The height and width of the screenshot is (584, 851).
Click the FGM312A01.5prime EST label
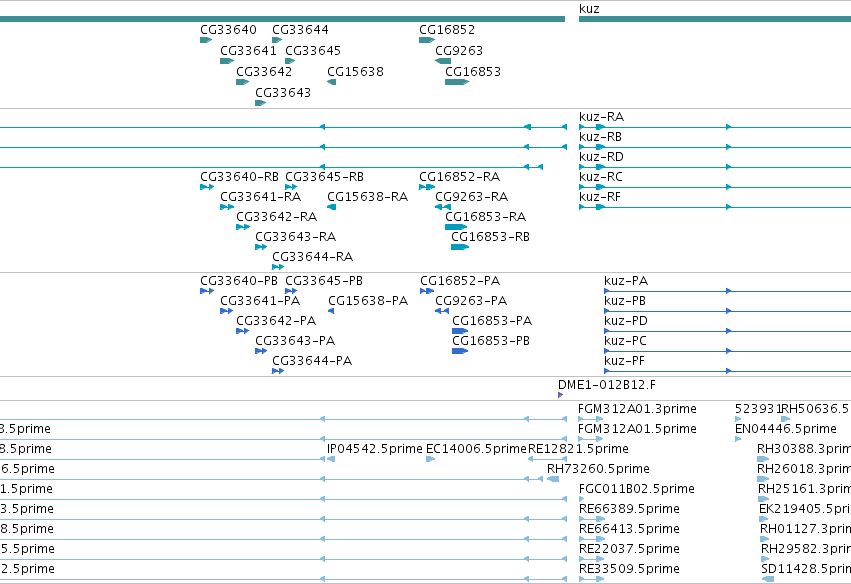(638, 429)
